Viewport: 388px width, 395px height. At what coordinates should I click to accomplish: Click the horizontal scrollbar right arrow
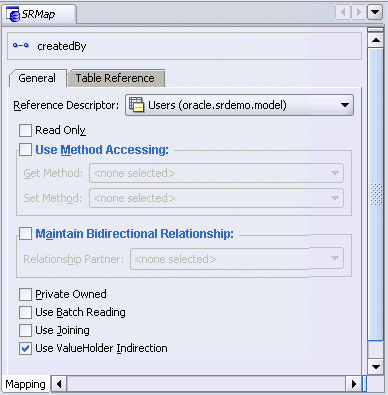[x=354, y=384]
